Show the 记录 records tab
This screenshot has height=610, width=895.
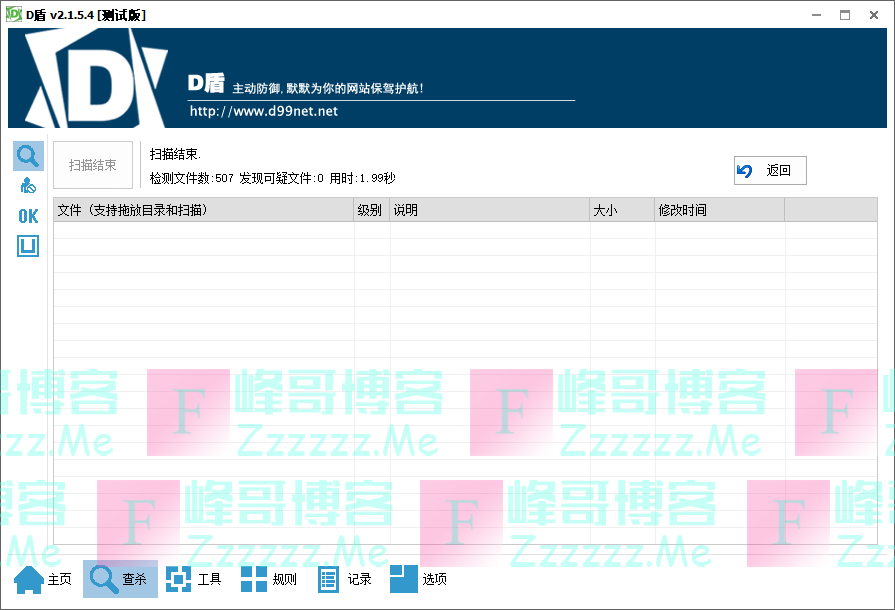point(345,579)
